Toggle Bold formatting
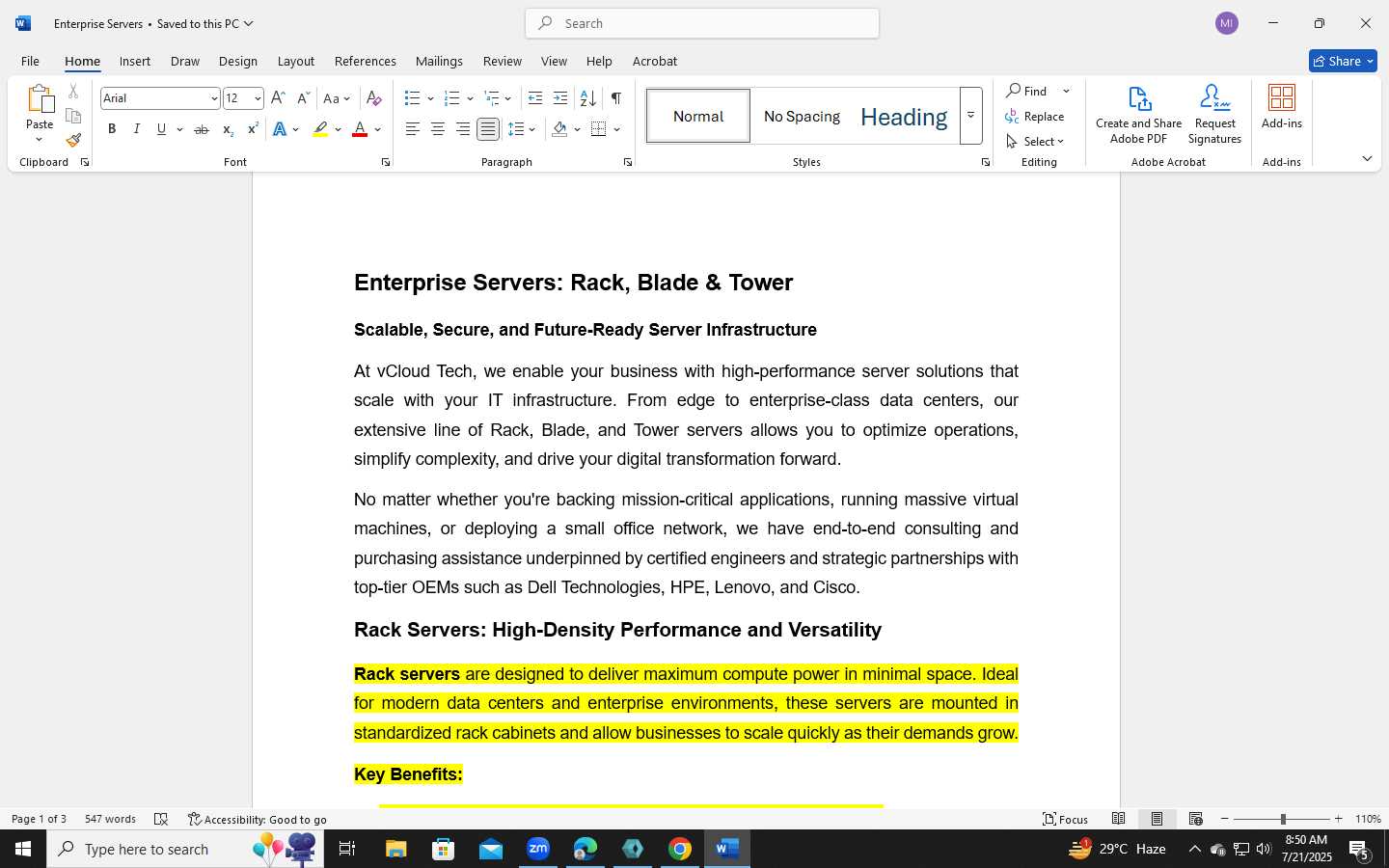The image size is (1389, 868). [112, 129]
